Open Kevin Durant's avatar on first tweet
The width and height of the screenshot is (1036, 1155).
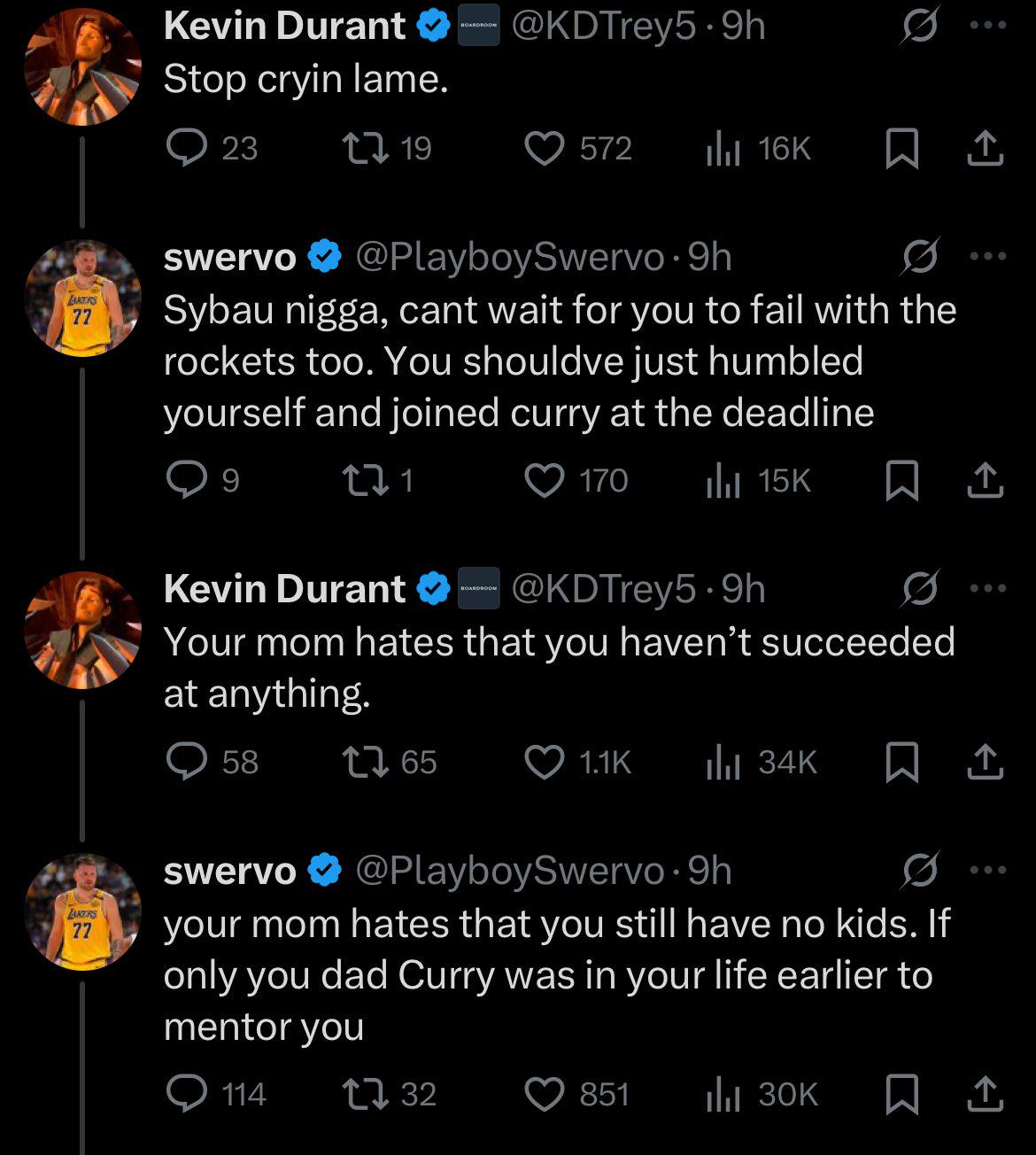tap(82, 66)
